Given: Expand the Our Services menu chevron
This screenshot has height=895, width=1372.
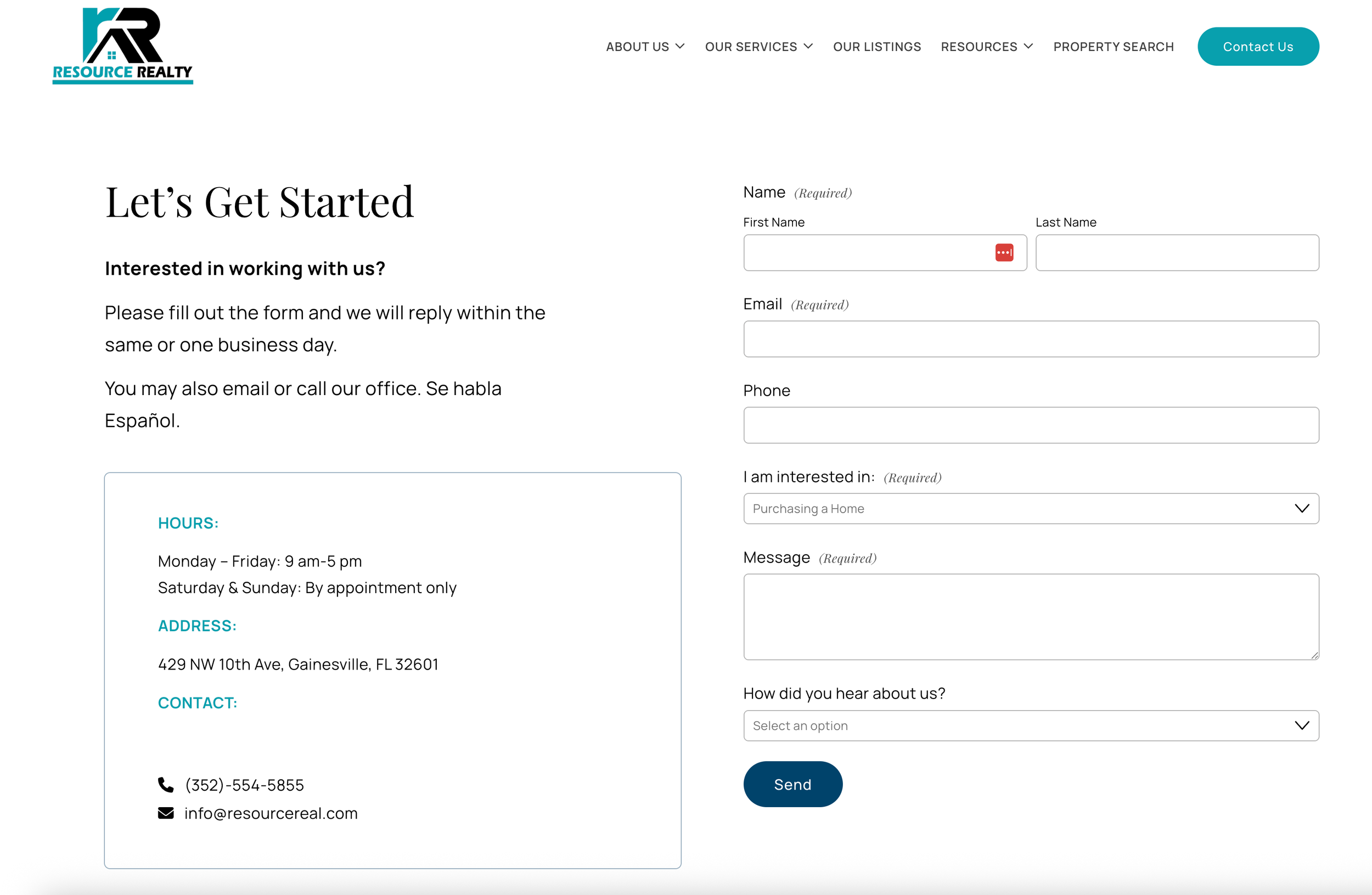Looking at the screenshot, I should coord(808,46).
